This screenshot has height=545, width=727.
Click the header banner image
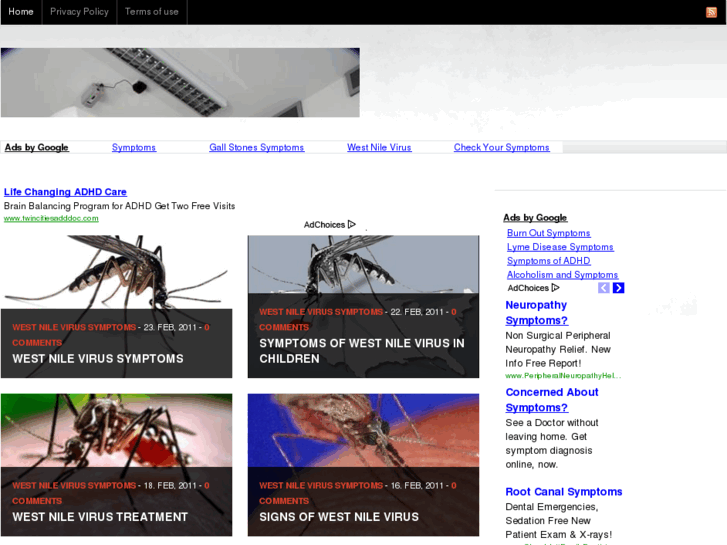coord(180,82)
